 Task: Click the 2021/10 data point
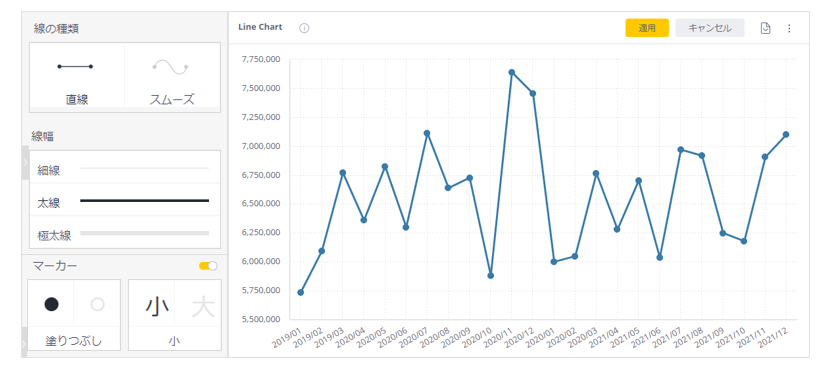744,241
